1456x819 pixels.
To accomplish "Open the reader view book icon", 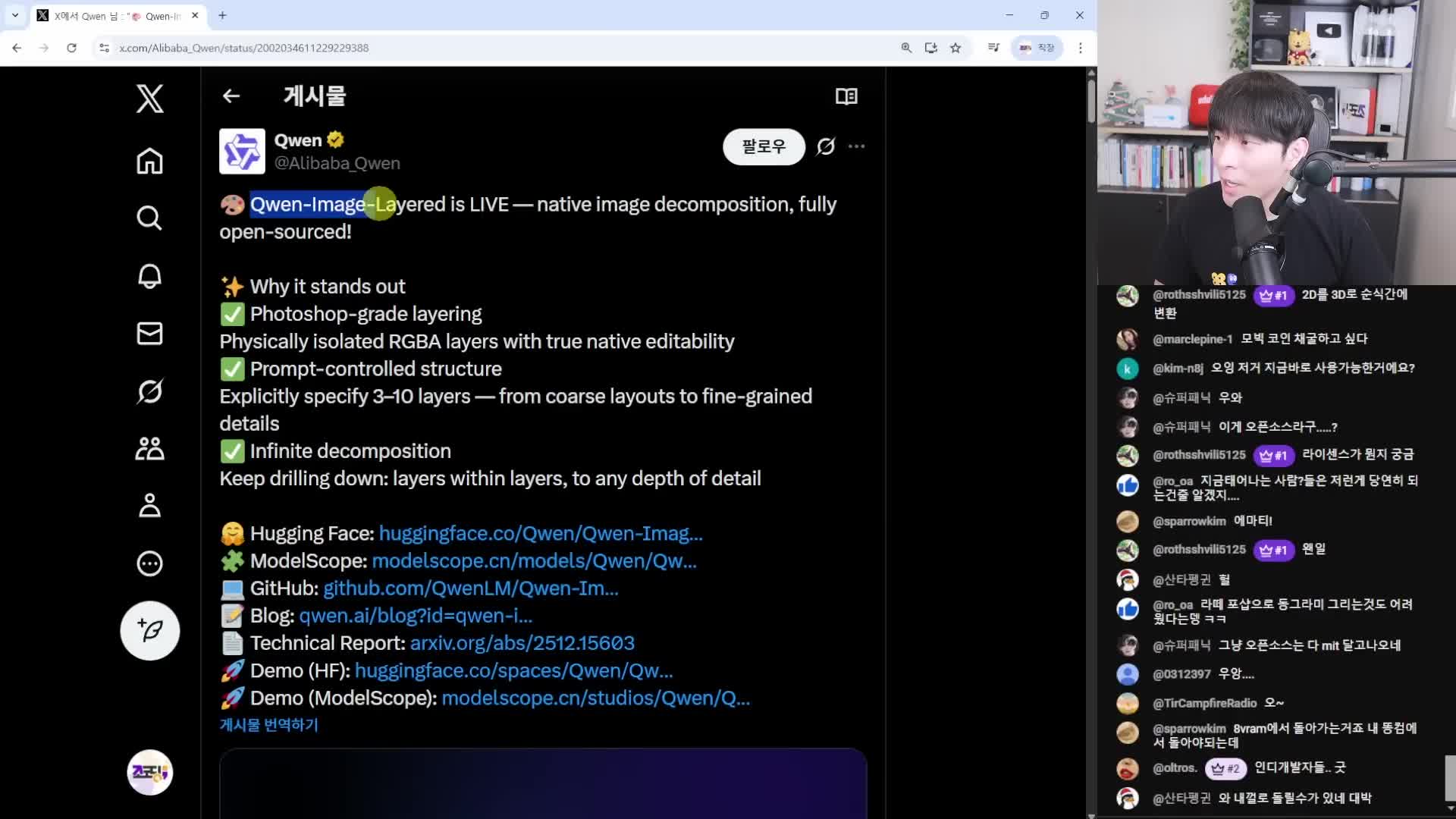I will (x=846, y=96).
